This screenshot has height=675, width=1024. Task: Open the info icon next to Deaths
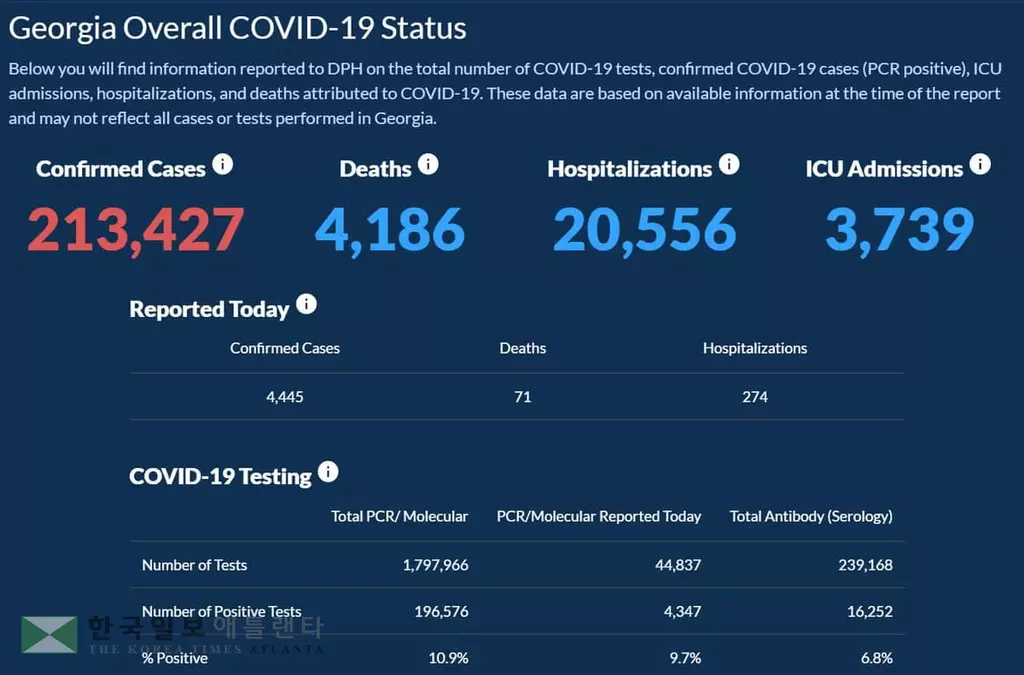pyautogui.click(x=428, y=165)
